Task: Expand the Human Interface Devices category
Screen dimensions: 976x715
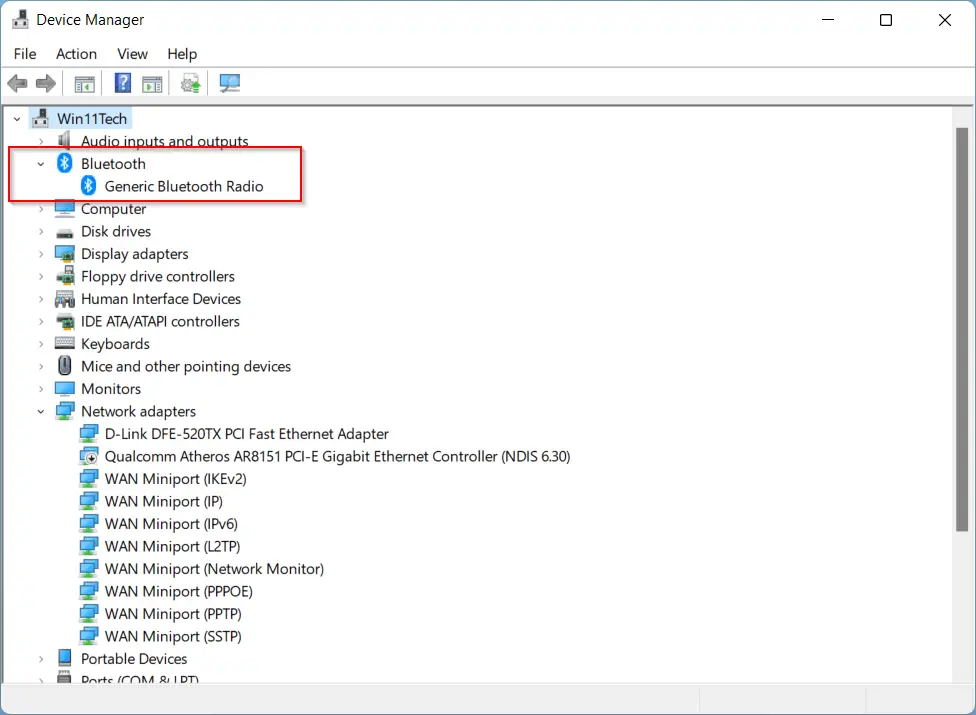Action: click(41, 299)
